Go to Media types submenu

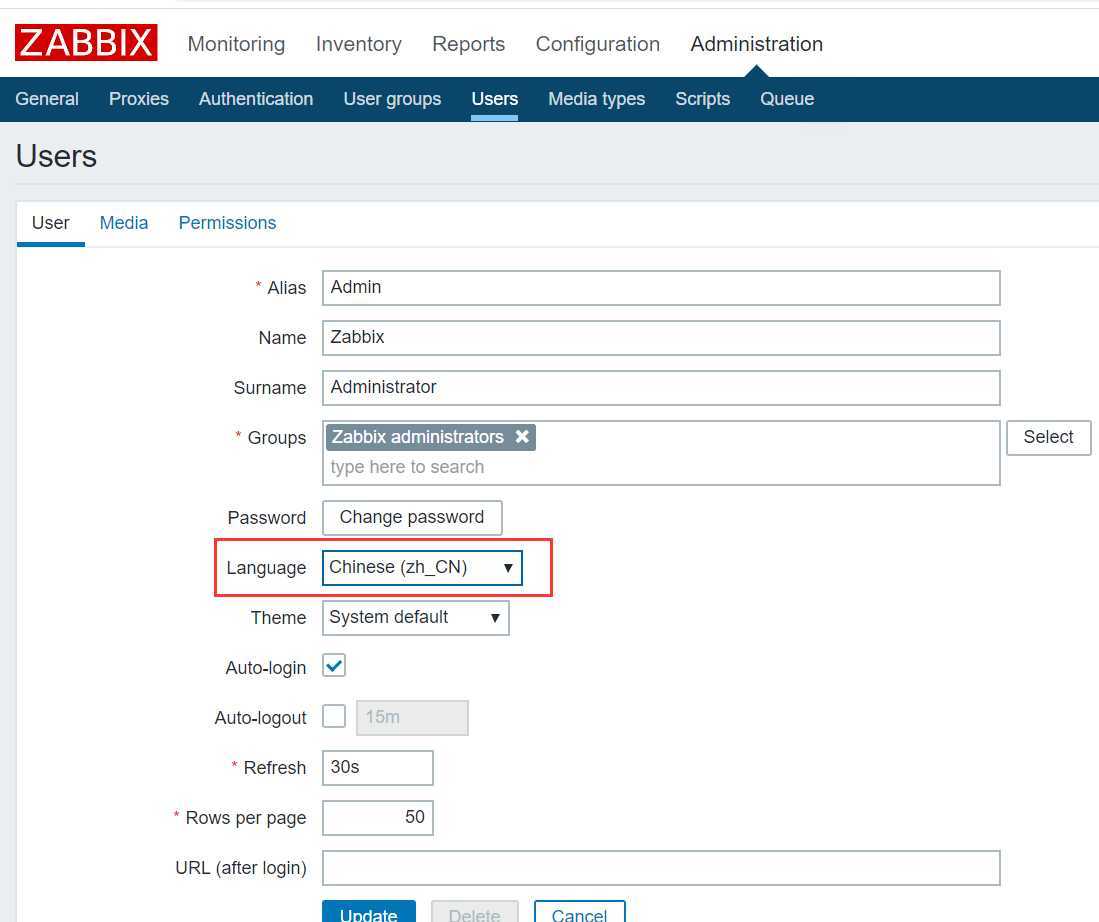(x=596, y=99)
